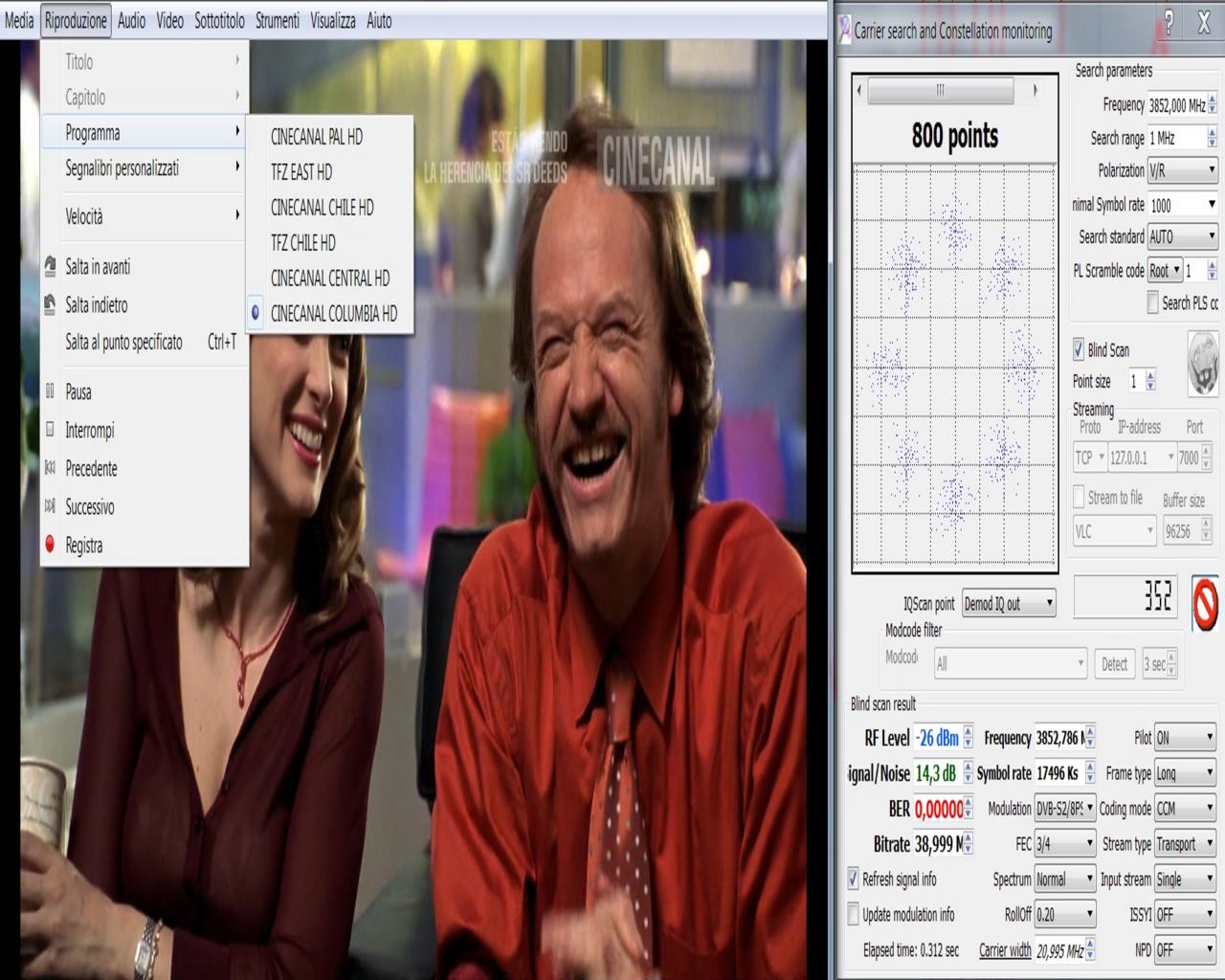Open the Coding mode CCM dropdown

(x=1185, y=809)
